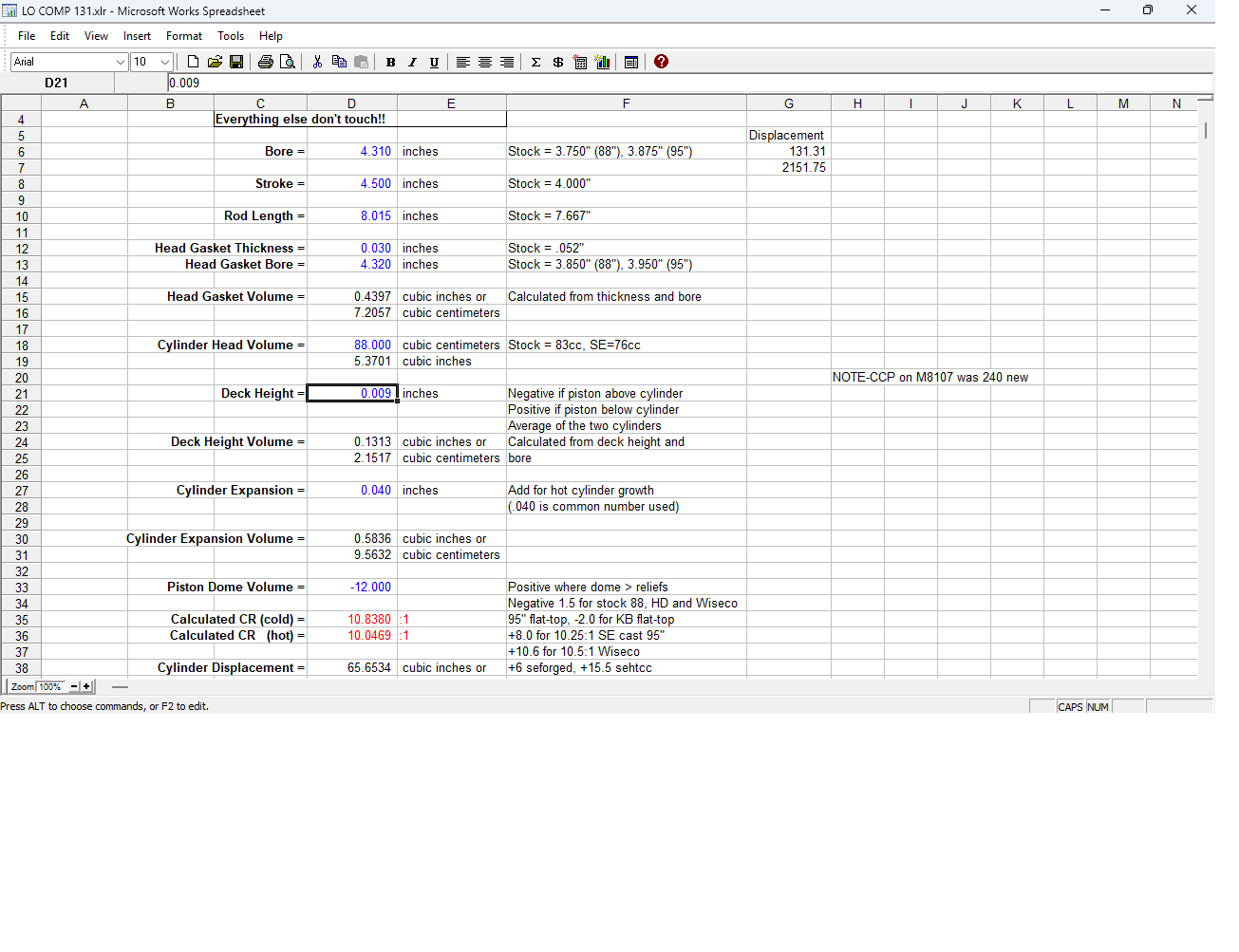This screenshot has height=952, width=1239.
Task: Select the Bore value cell 4.310
Action: 352,152
